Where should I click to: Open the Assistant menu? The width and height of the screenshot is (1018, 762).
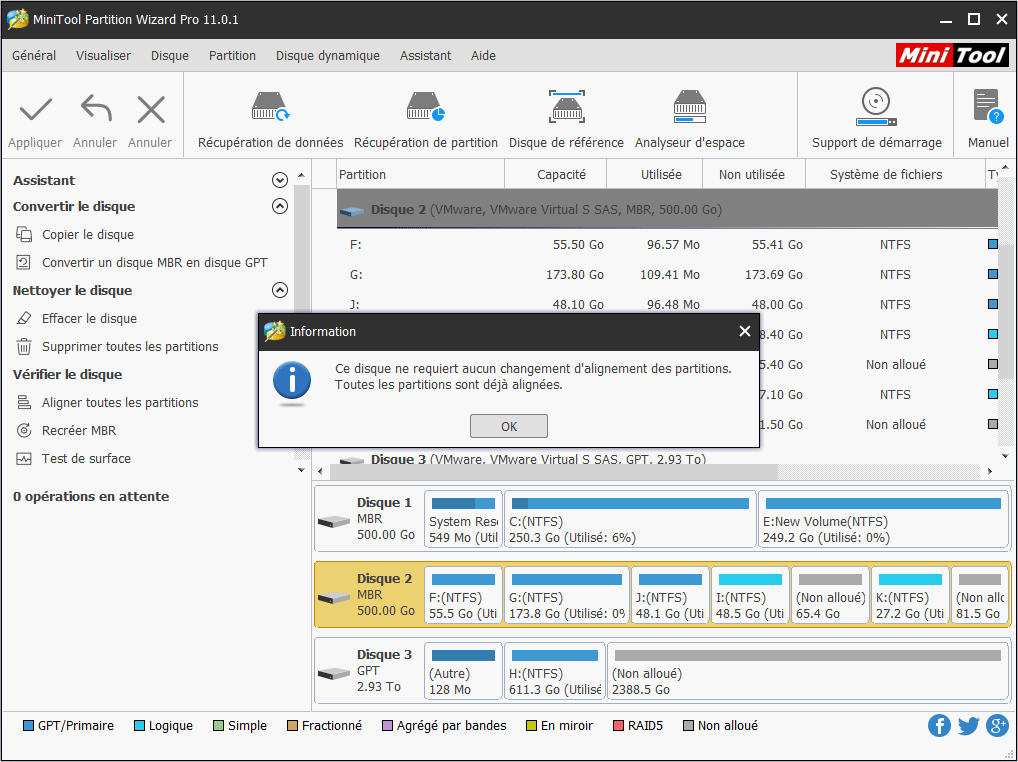click(425, 56)
